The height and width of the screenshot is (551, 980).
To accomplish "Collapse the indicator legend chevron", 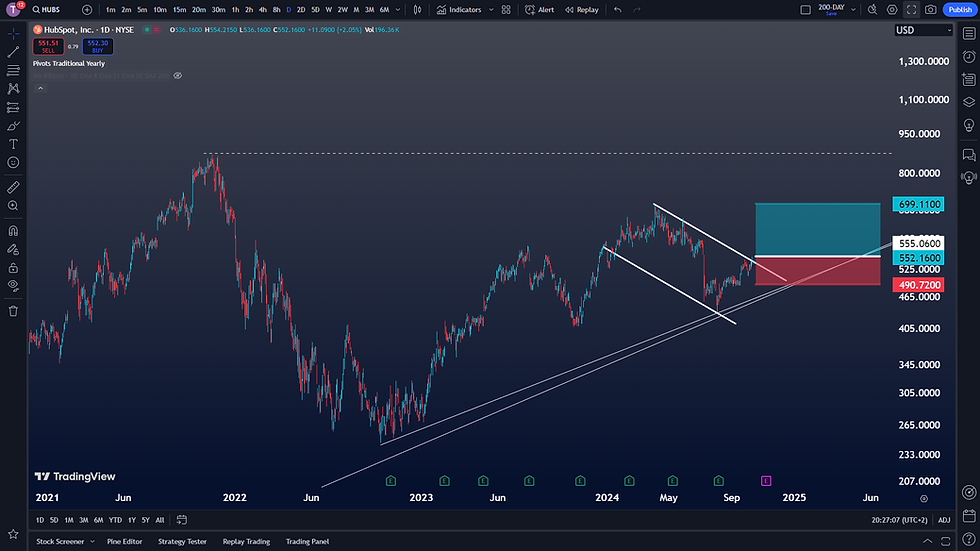I will coord(40,88).
